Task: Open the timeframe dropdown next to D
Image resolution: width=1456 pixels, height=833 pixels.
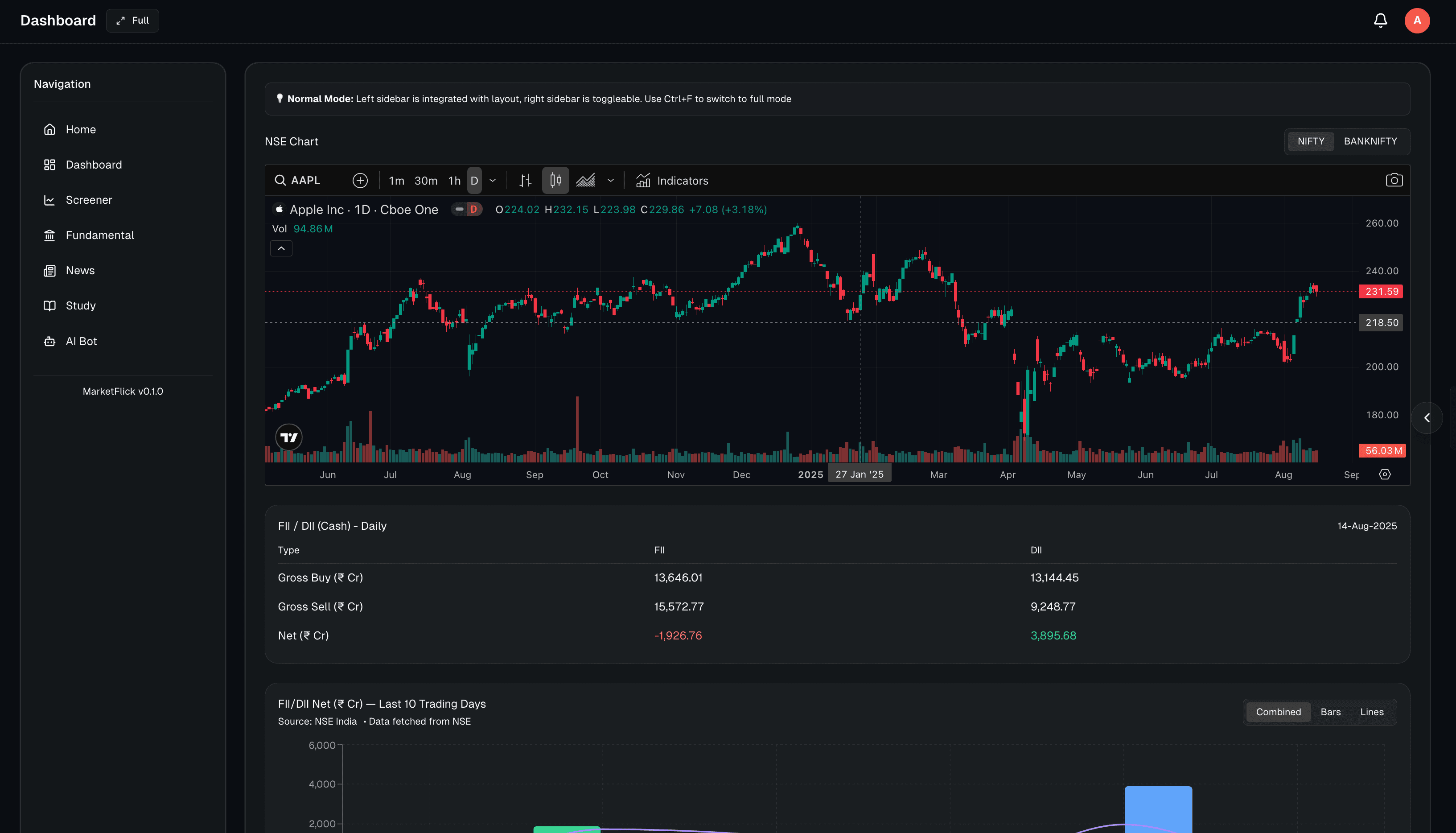Action: pyautogui.click(x=492, y=180)
